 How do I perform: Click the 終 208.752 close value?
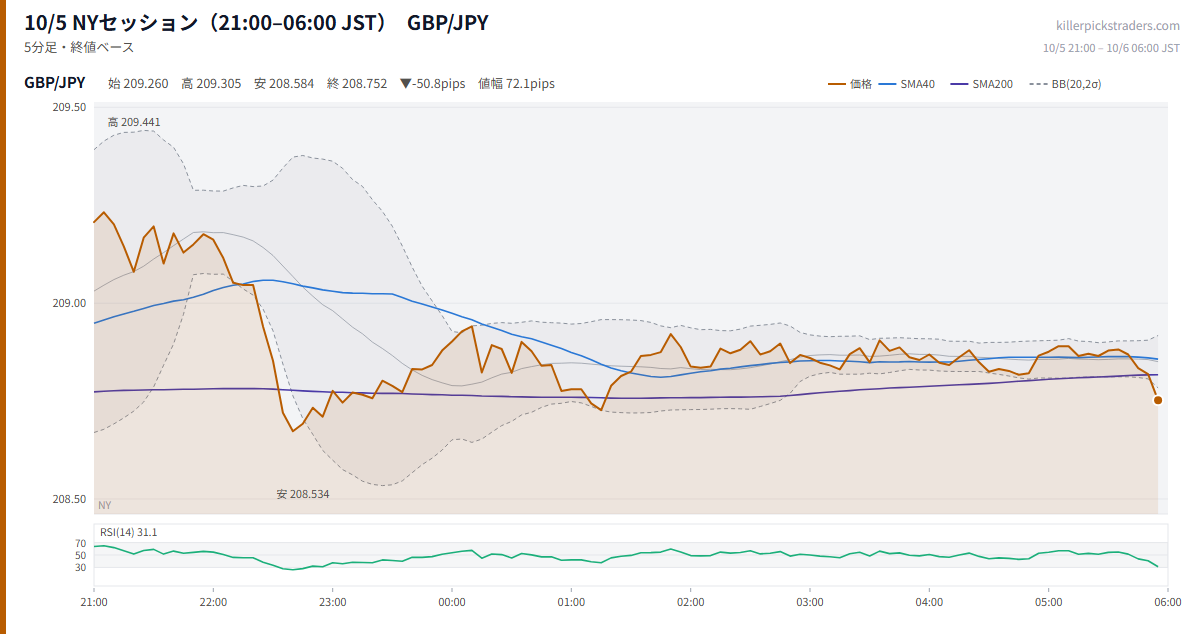coord(357,84)
